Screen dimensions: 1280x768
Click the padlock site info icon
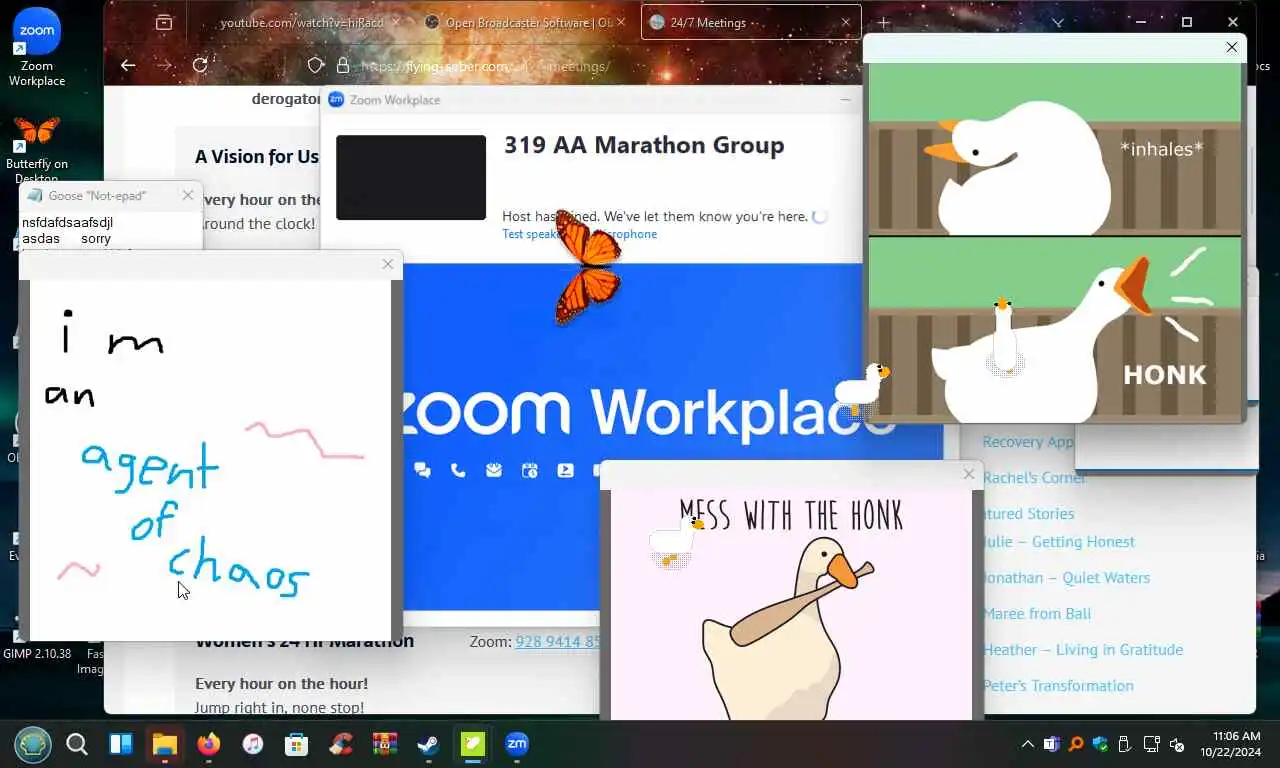point(343,65)
